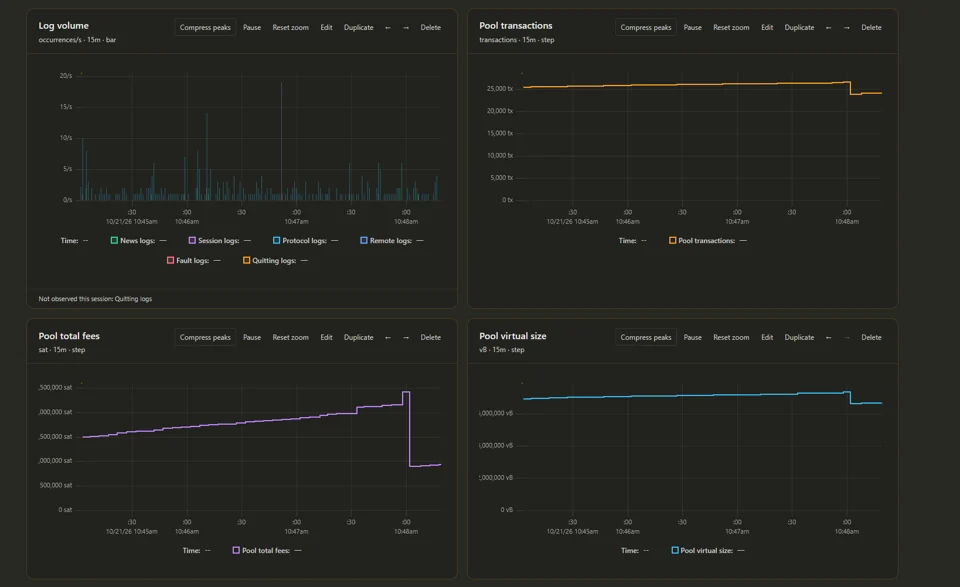960x587 pixels.
Task: Move Log volume panel left with arrow
Action: 388,28
